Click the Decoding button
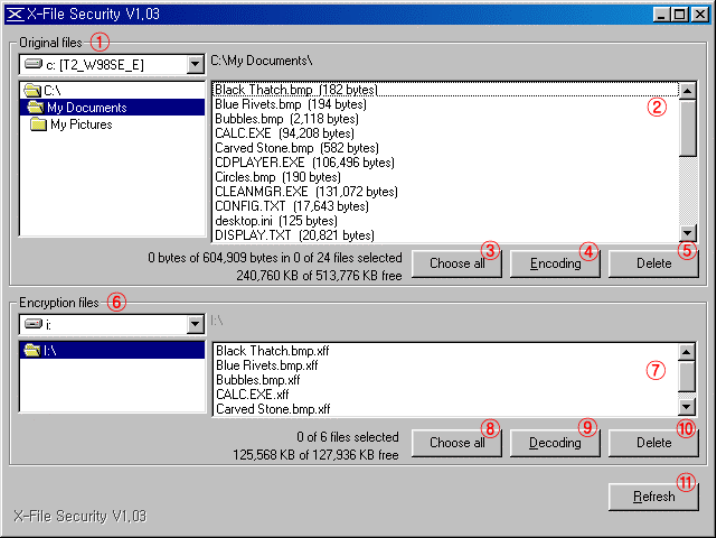Viewport: 716px width, 538px height. [555, 443]
